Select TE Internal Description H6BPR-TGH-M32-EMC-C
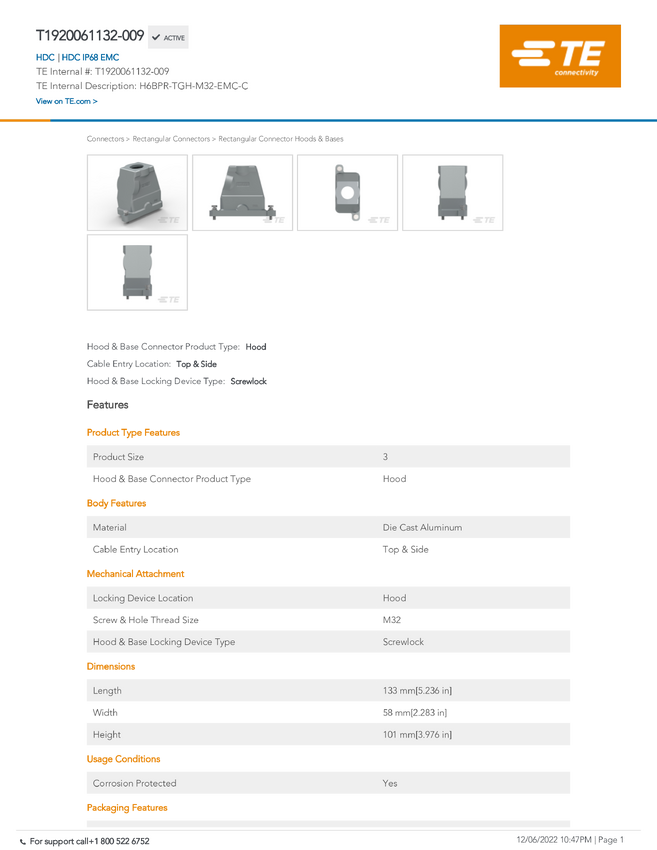 pos(142,86)
